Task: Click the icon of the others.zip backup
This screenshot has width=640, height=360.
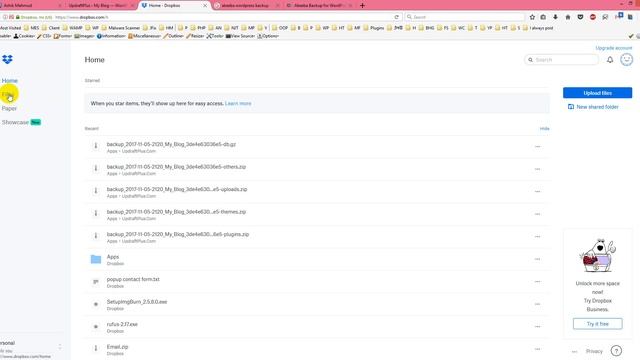Action: pyautogui.click(x=96, y=168)
